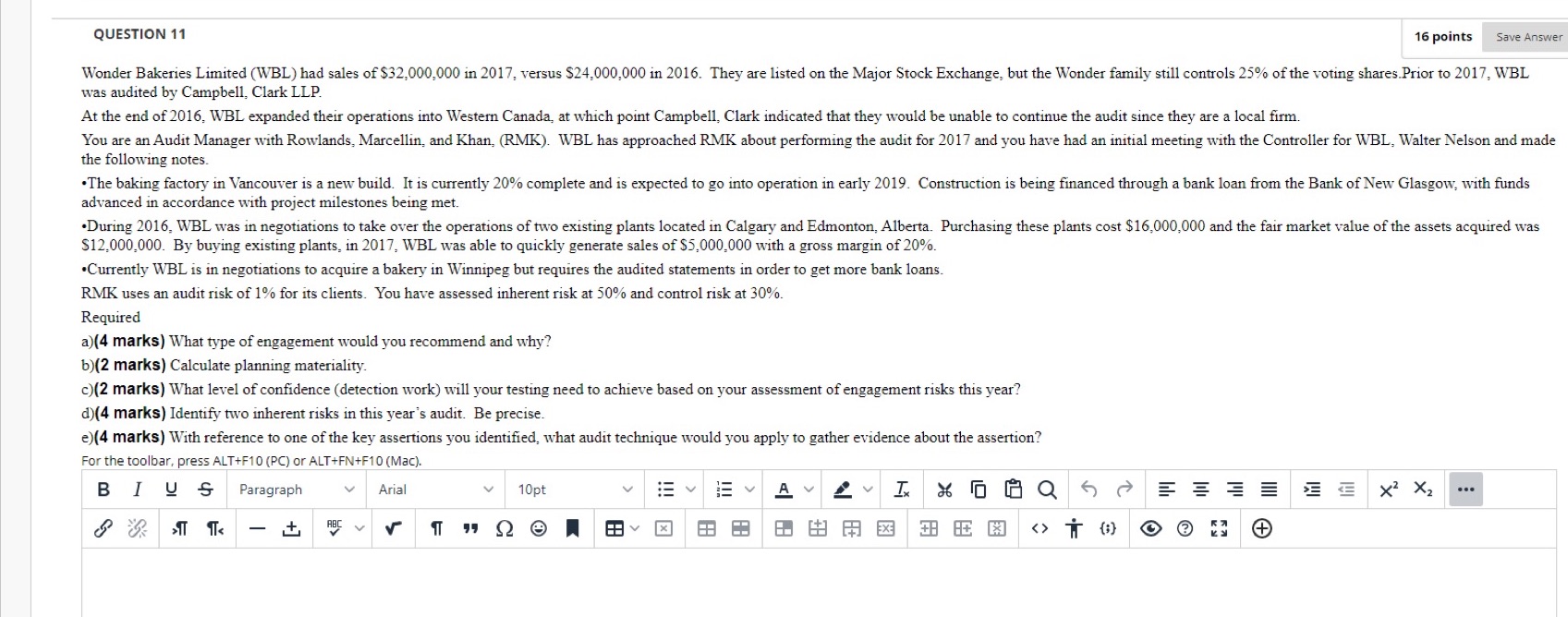Run the ABC spellchecker
Screen dimensions: 1568x617
(334, 528)
